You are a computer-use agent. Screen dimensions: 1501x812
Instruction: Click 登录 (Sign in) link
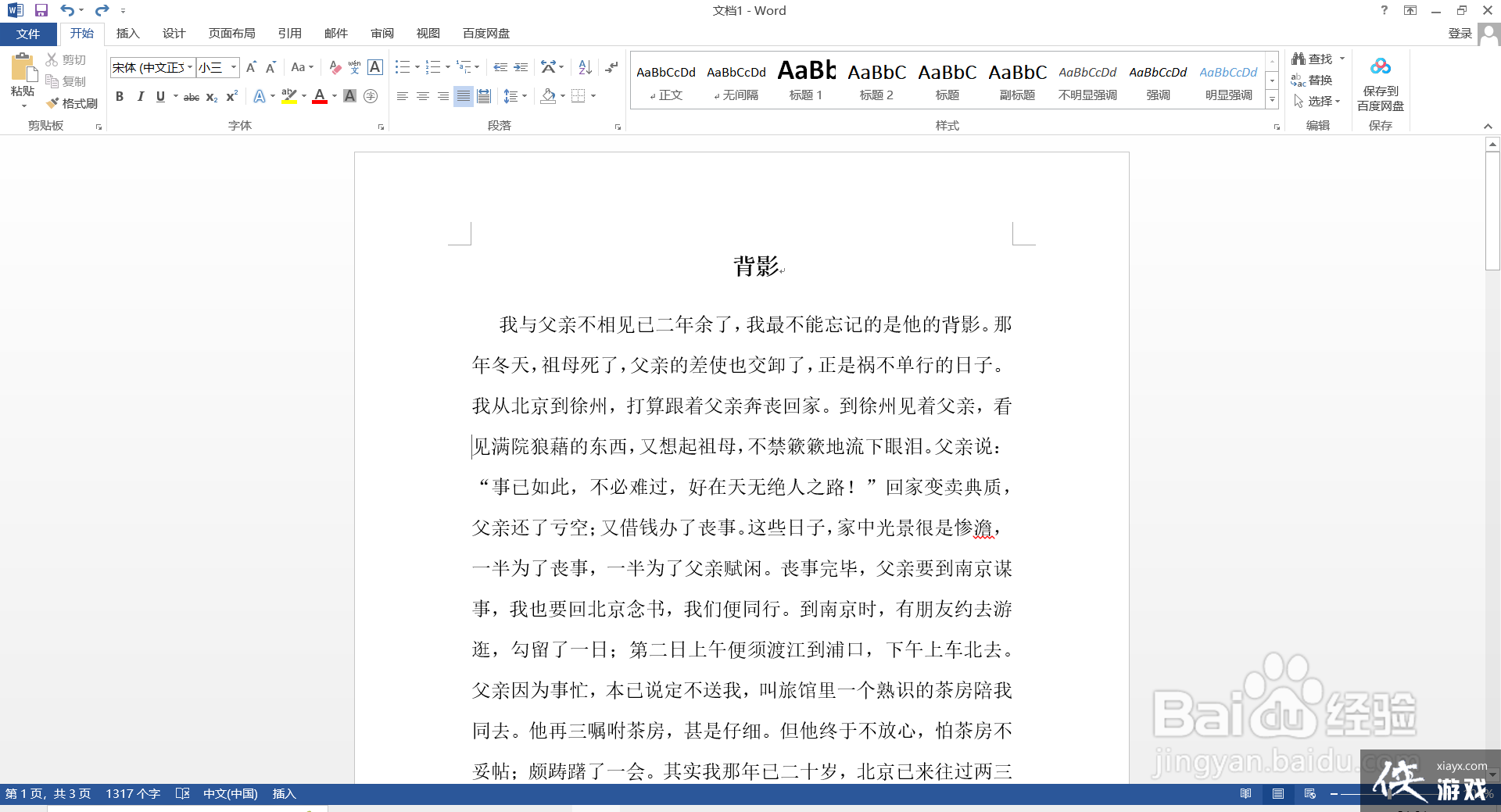point(1460,34)
